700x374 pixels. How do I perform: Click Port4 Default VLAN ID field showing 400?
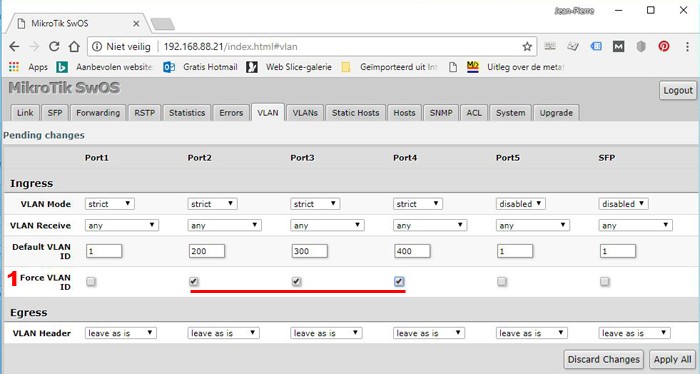tap(412, 251)
